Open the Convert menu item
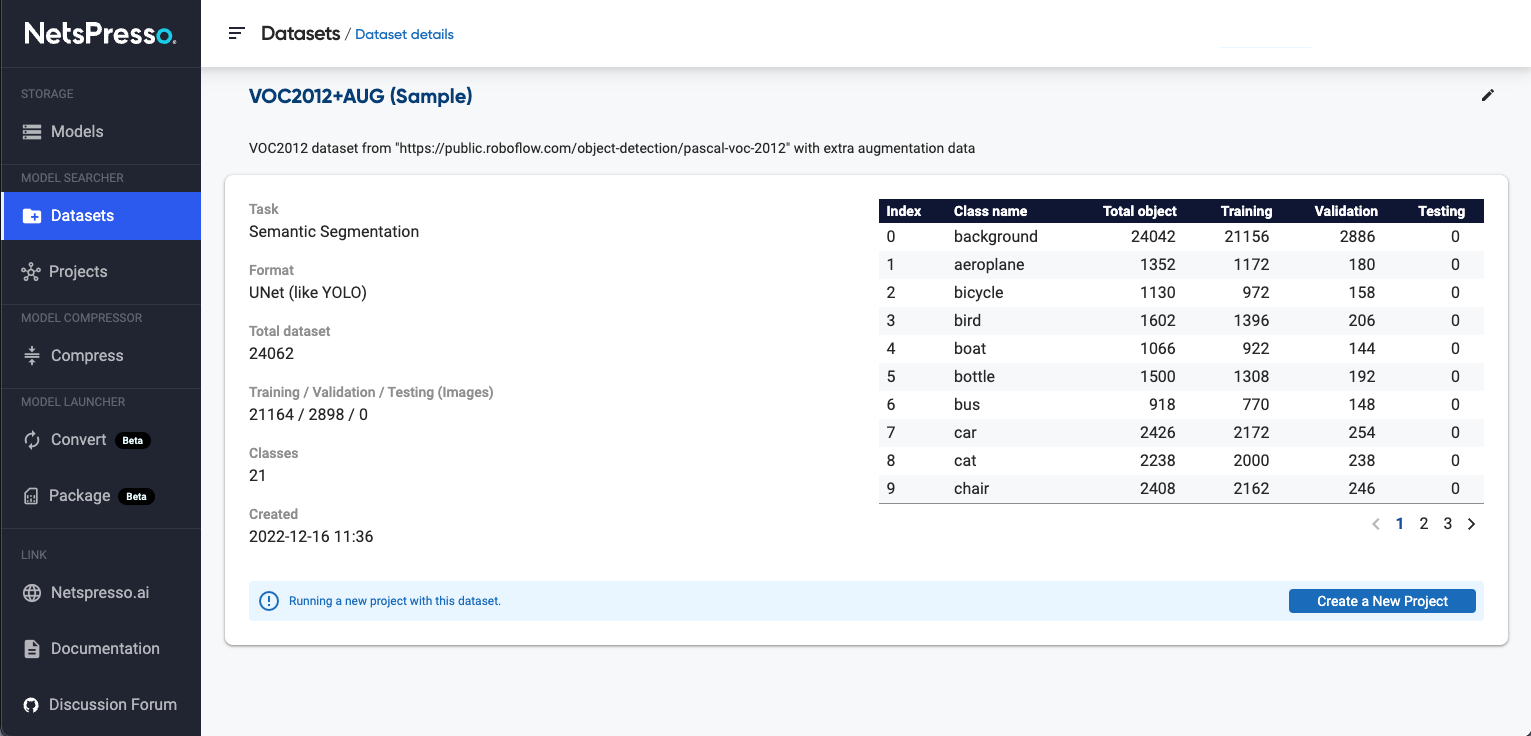The width and height of the screenshot is (1531, 736). coord(101,440)
